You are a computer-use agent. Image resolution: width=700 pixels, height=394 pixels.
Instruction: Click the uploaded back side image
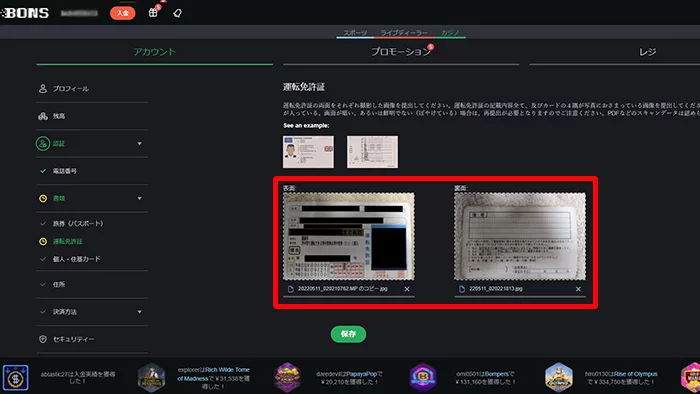520,236
